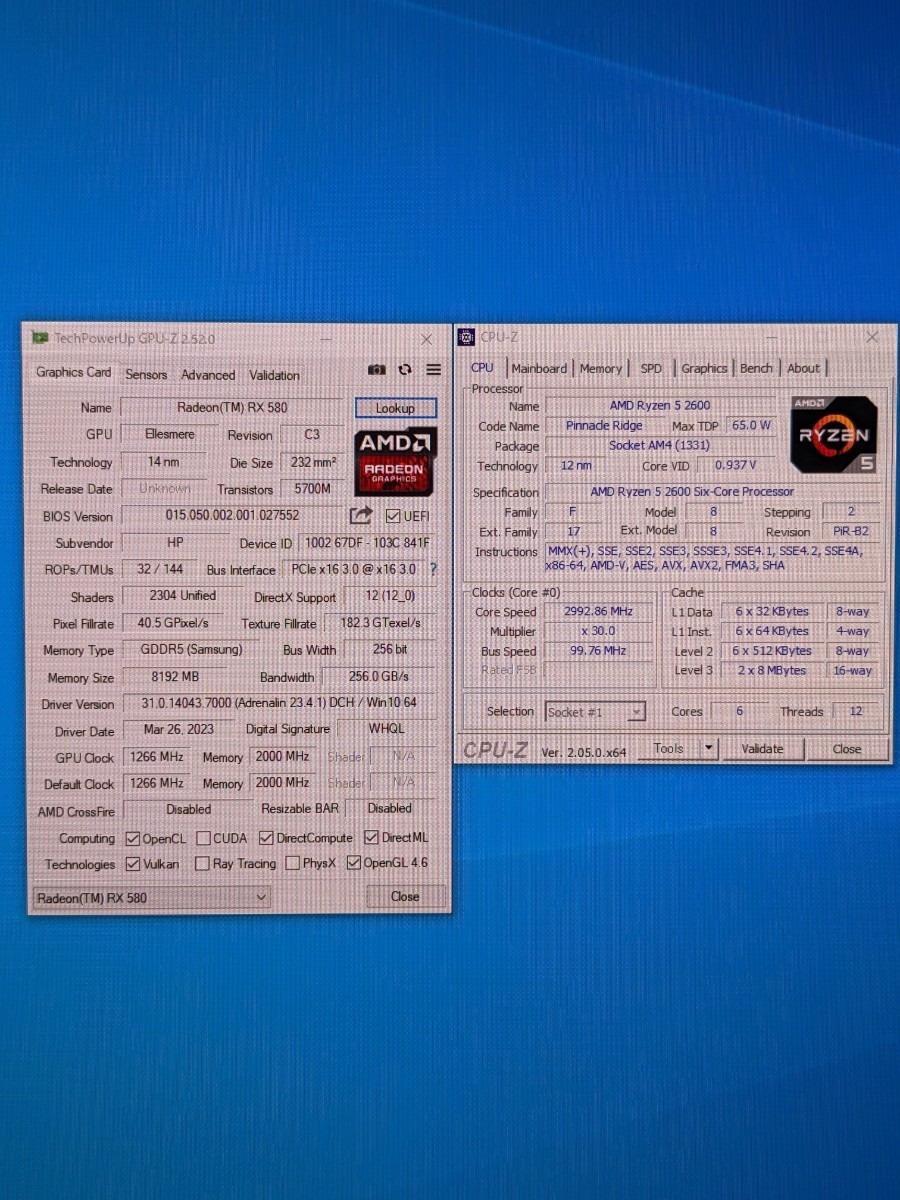This screenshot has height=1200, width=900.
Task: Open the CPU-Z About tab
Action: click(x=803, y=368)
